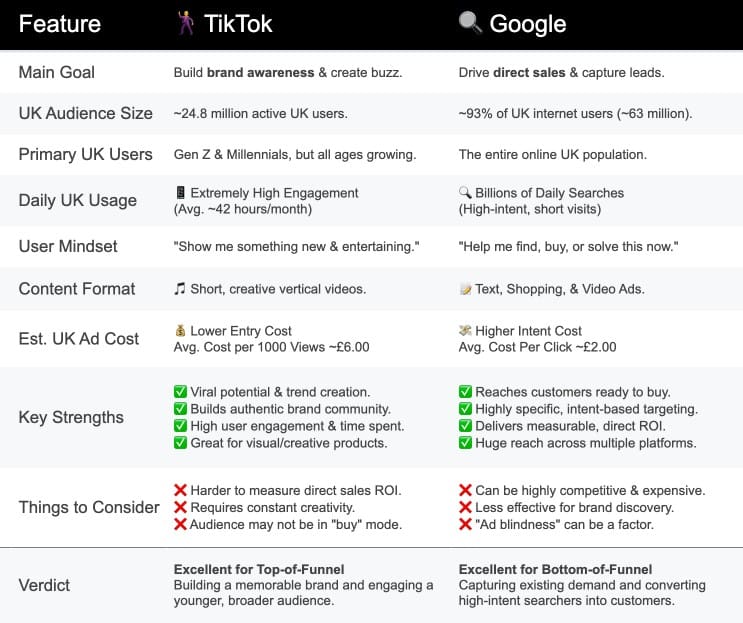Click the red X beside Harder to measure direct sales ROI
Viewport: 743px width, 623px height.
pos(181,490)
